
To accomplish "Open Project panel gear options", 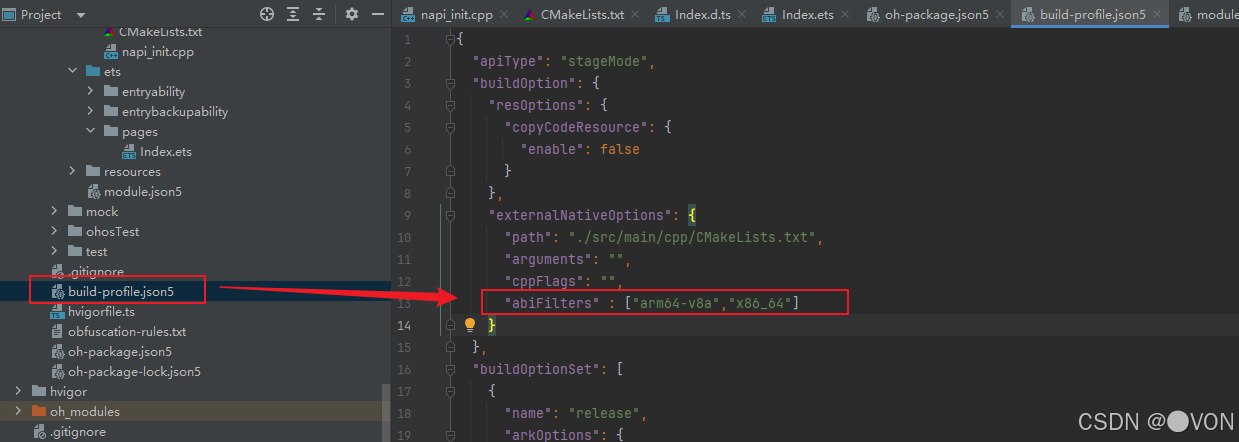I will pyautogui.click(x=352, y=14).
